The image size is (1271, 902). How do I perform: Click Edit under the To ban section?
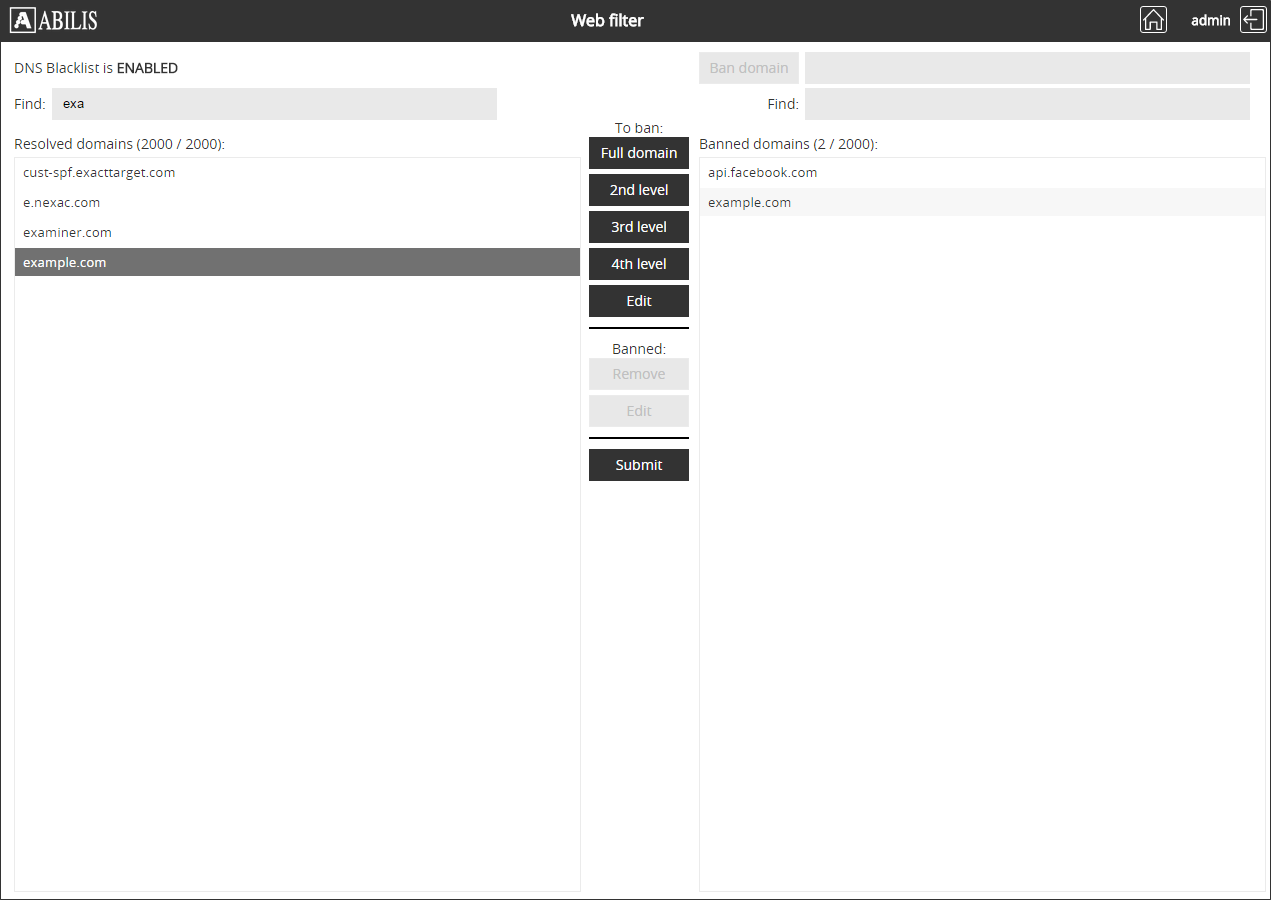(x=638, y=301)
